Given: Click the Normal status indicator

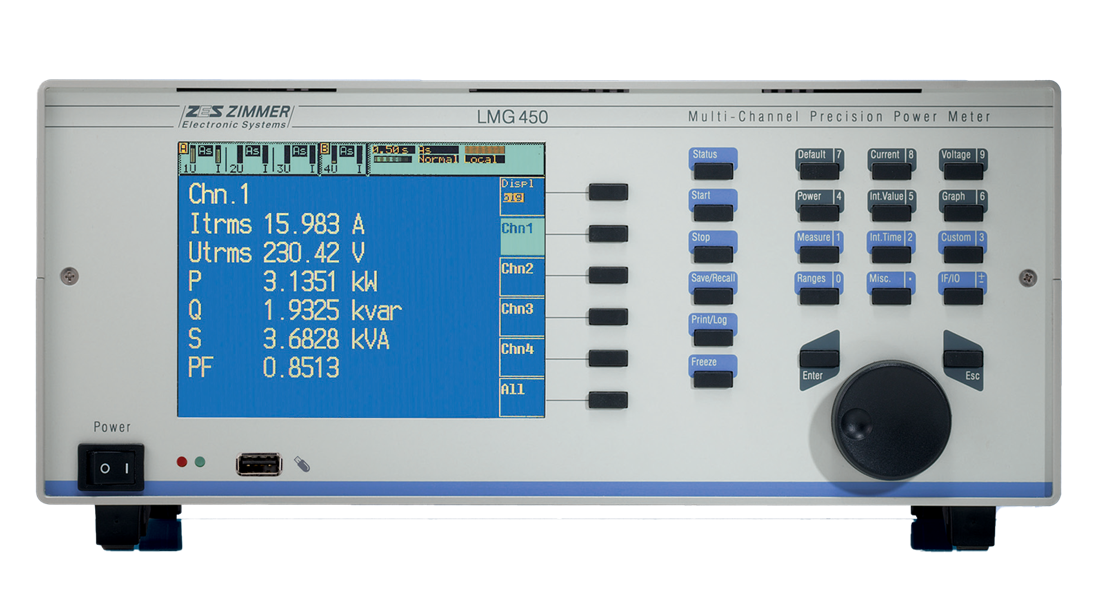Looking at the screenshot, I should point(438,160).
